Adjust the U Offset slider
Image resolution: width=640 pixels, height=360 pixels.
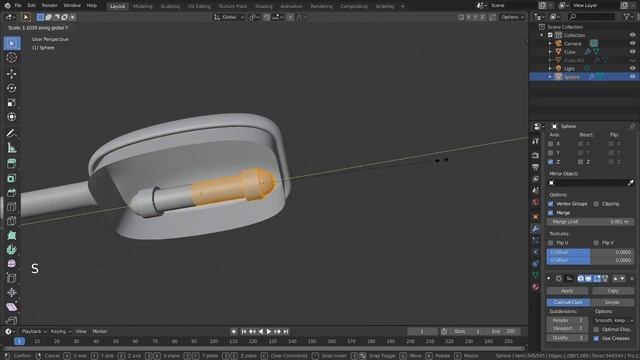pyautogui.click(x=590, y=252)
